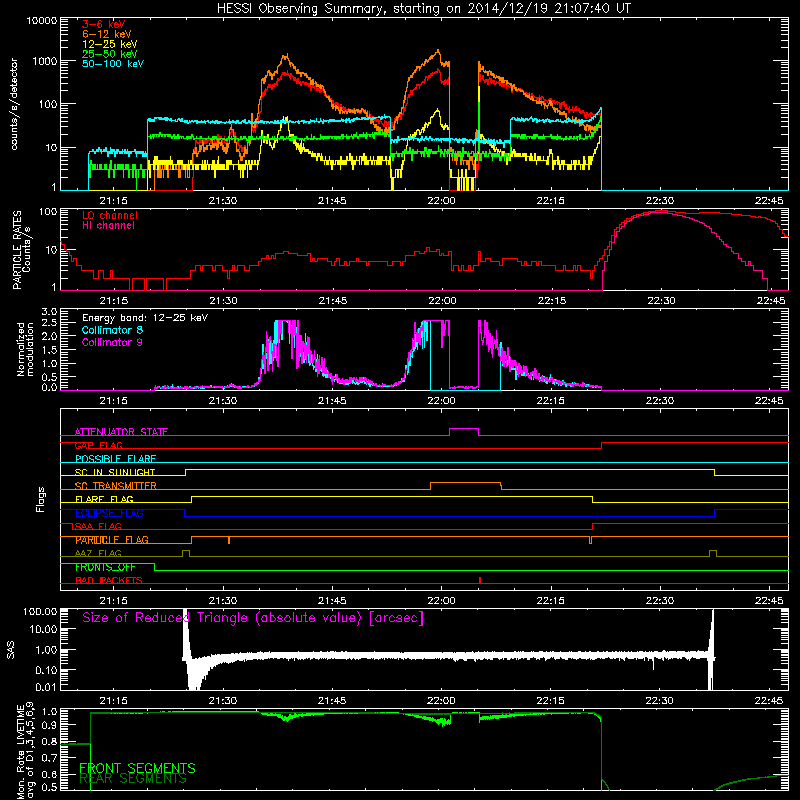The width and height of the screenshot is (800, 800).
Task: Click the attenuator state raised step near 22:00
Action: 464,429
